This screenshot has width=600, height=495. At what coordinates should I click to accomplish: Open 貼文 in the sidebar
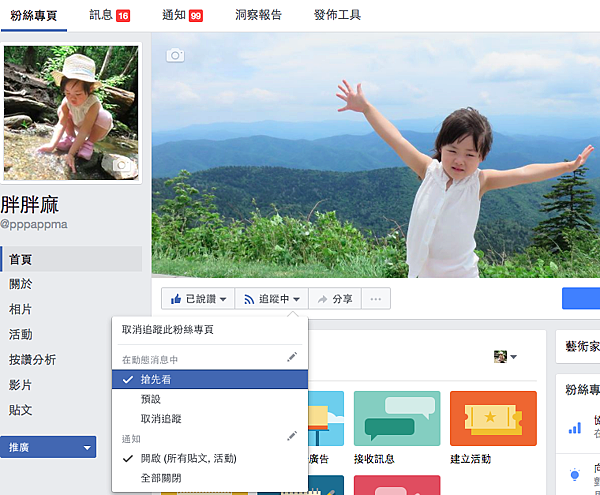point(21,410)
